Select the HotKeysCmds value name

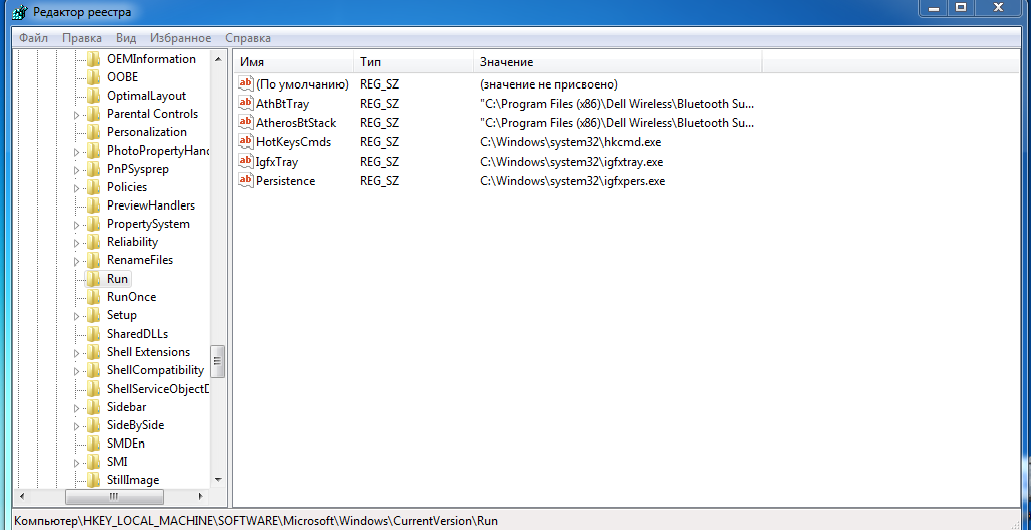coord(293,142)
